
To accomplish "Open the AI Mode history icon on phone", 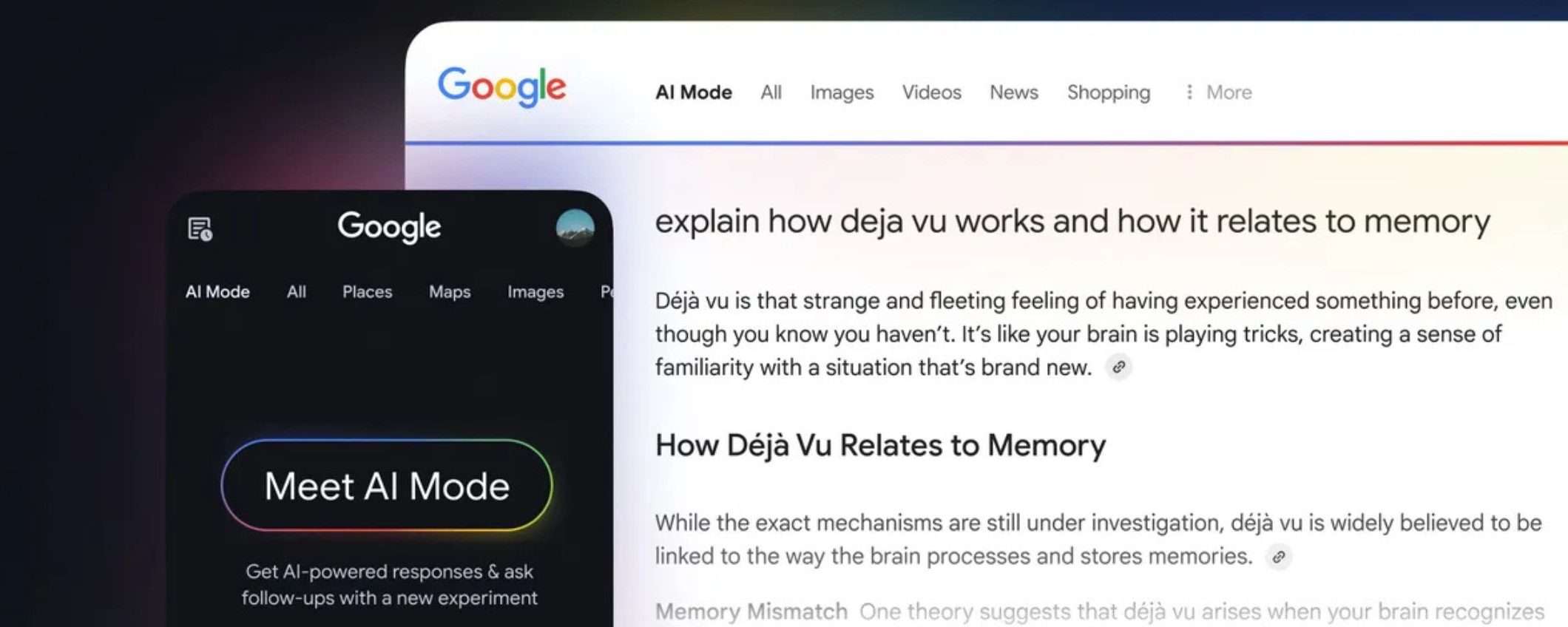I will (x=200, y=228).
